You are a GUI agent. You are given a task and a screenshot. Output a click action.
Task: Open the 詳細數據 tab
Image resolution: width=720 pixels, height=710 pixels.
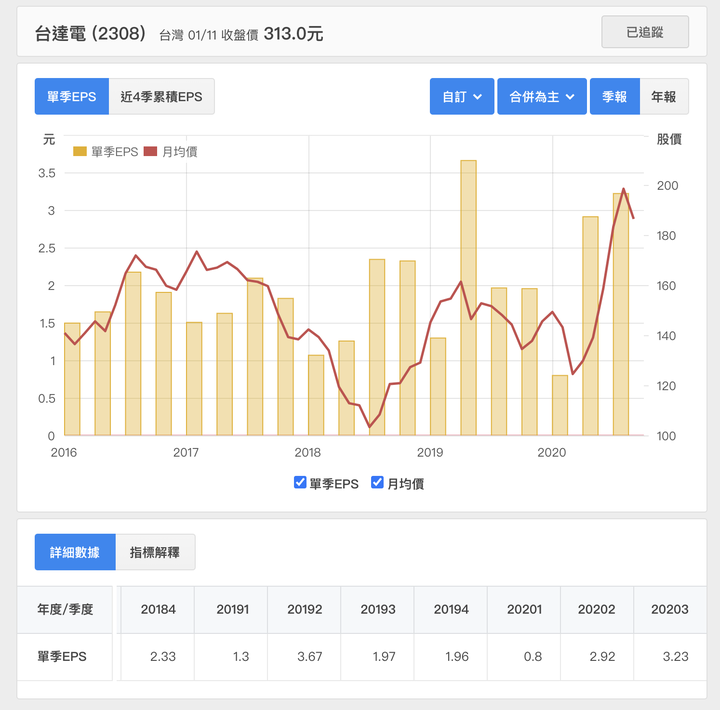point(75,552)
